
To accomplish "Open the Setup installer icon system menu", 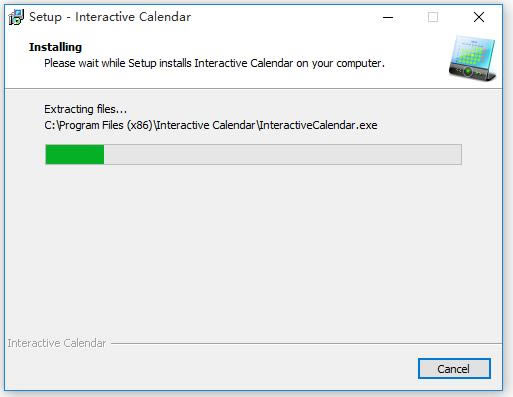I will click(x=16, y=17).
